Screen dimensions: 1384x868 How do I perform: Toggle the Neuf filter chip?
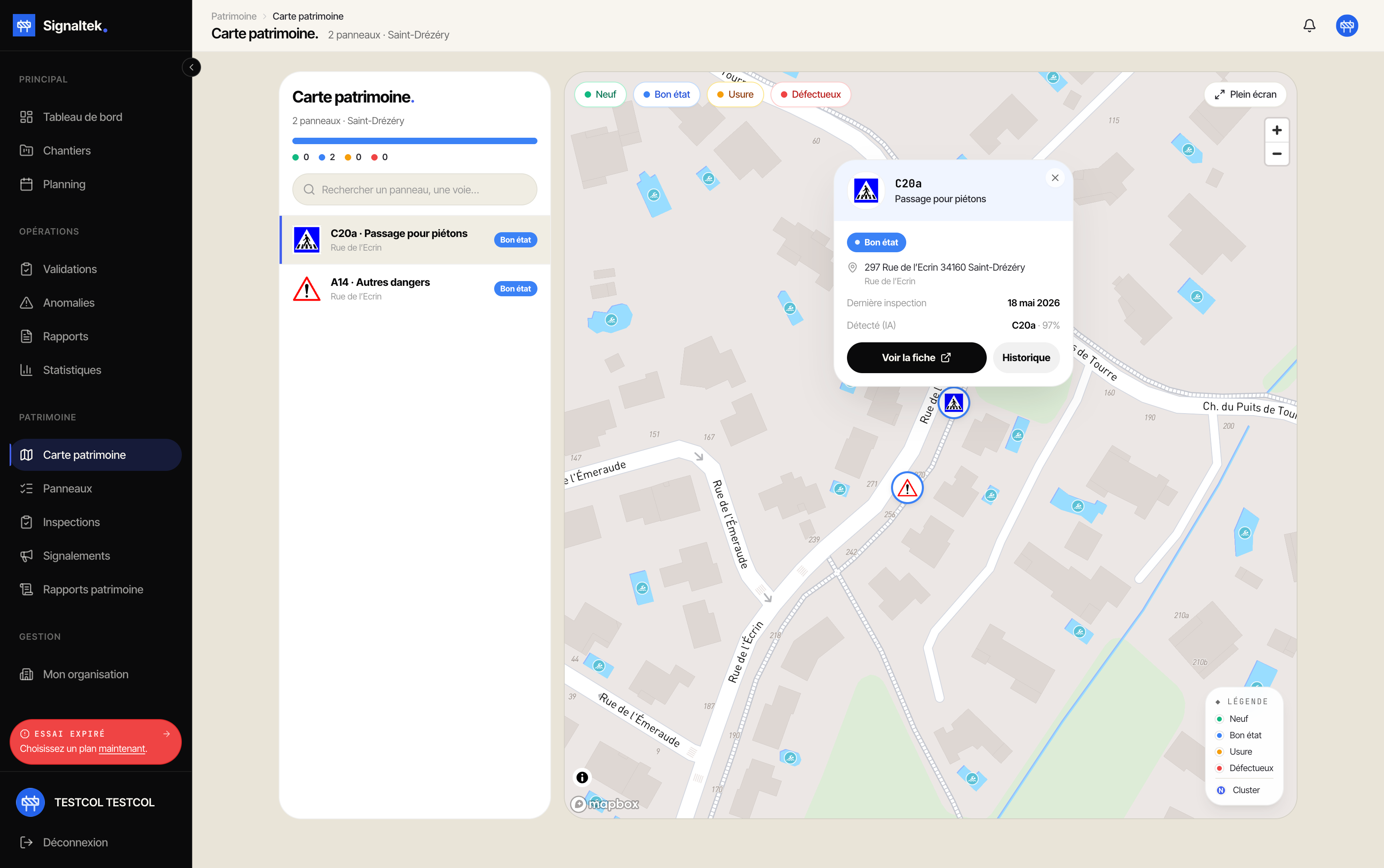600,94
